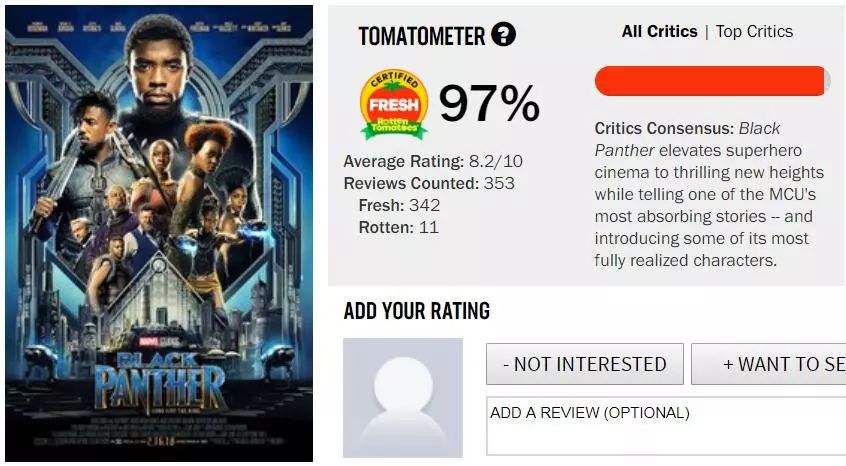This screenshot has height=466, width=846.
Task: Click the Black Panther title on poster
Action: [160, 381]
